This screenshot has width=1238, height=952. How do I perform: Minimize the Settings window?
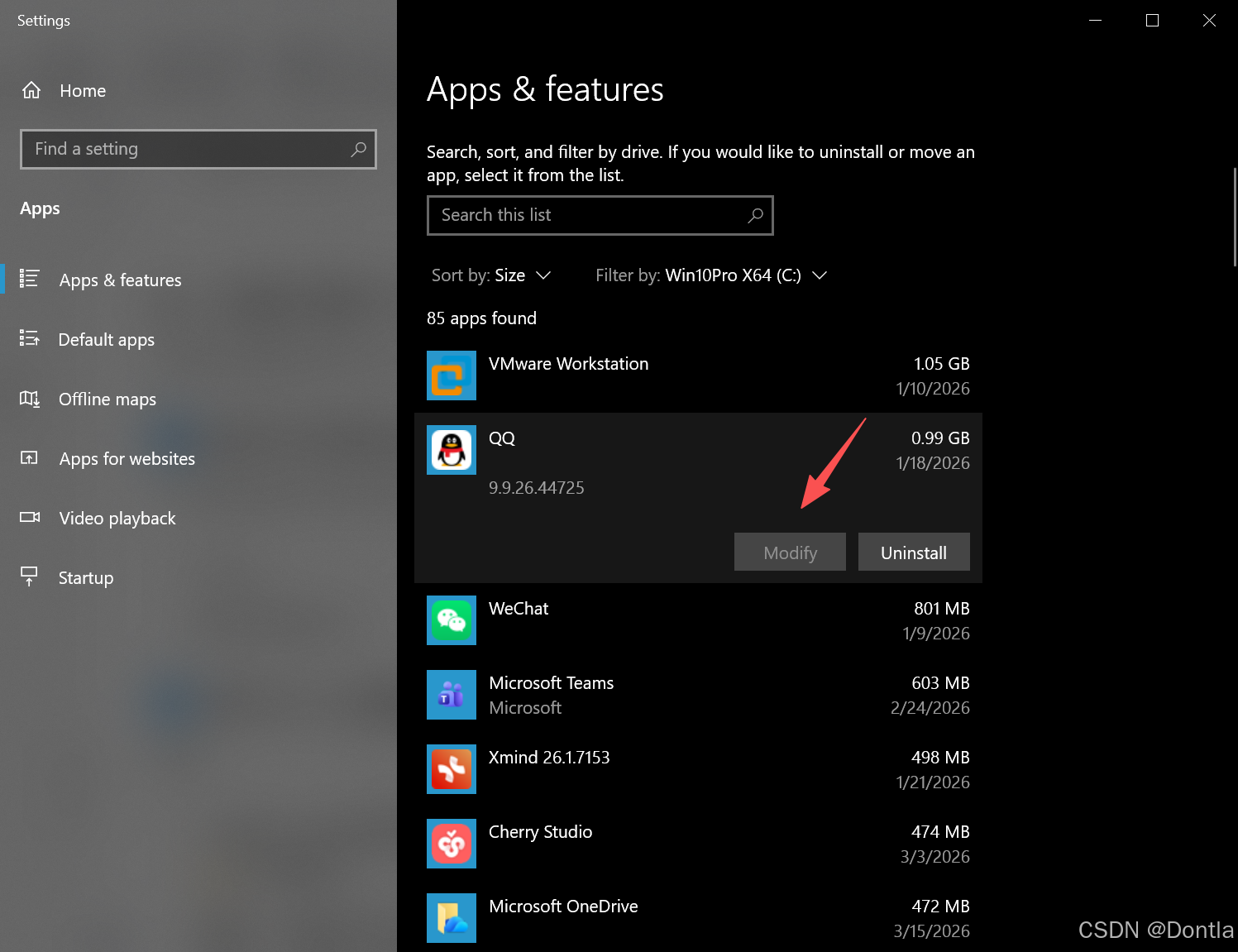coord(1096,20)
